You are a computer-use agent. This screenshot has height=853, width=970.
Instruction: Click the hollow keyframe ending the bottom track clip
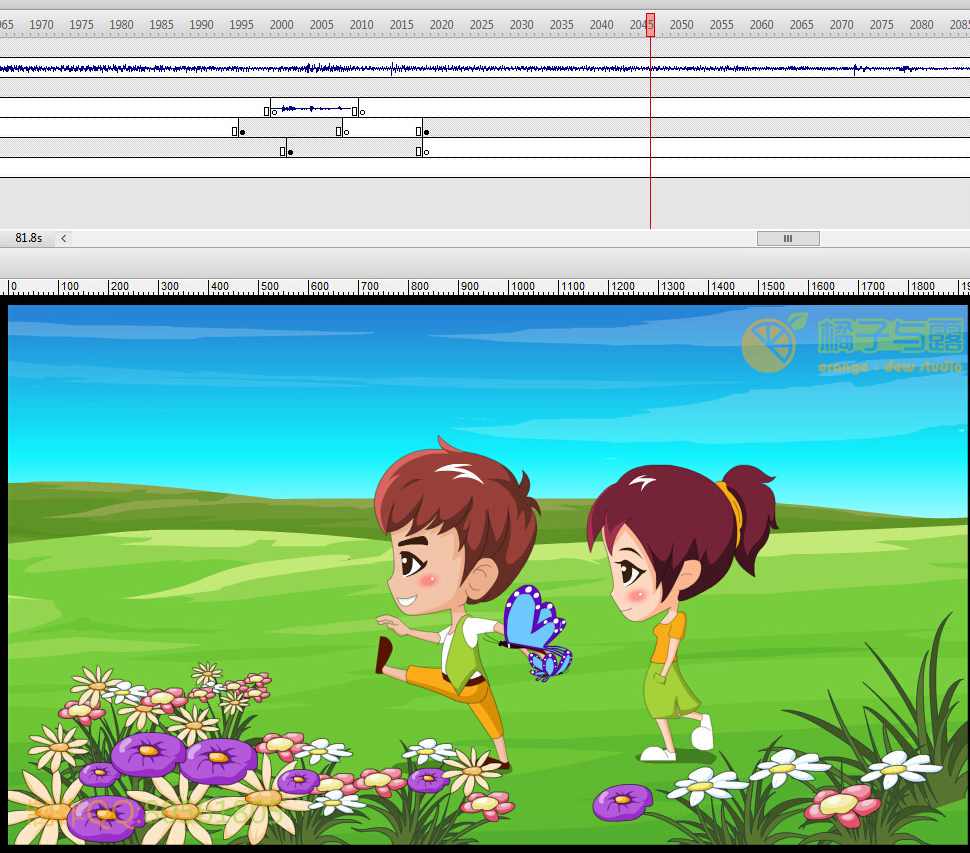(x=426, y=150)
